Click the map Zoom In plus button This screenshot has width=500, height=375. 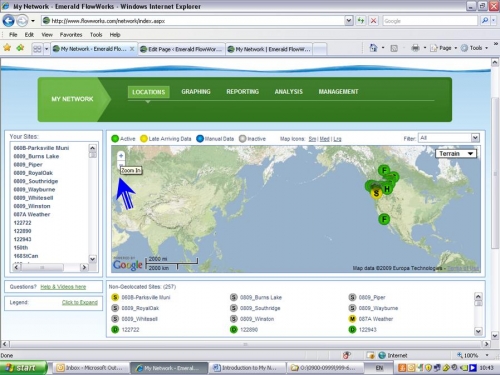121,155
